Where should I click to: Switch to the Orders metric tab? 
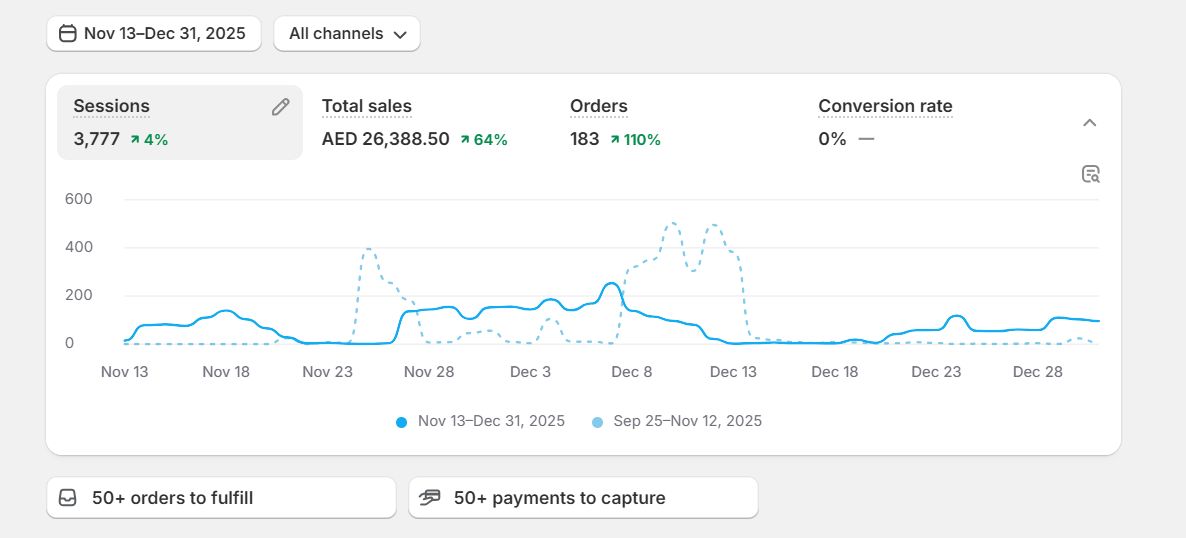pyautogui.click(x=598, y=106)
